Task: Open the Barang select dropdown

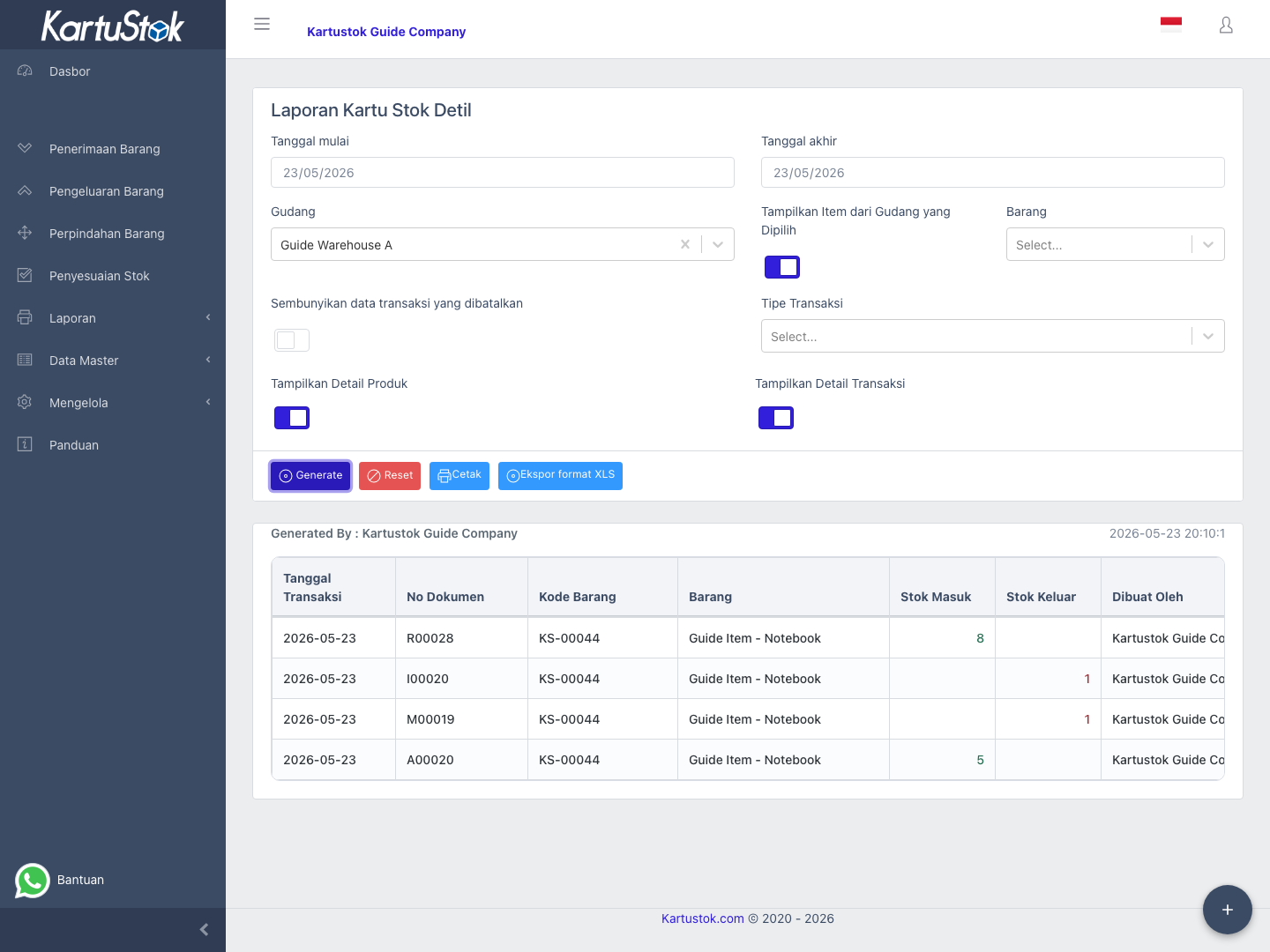Action: pyautogui.click(x=1116, y=244)
